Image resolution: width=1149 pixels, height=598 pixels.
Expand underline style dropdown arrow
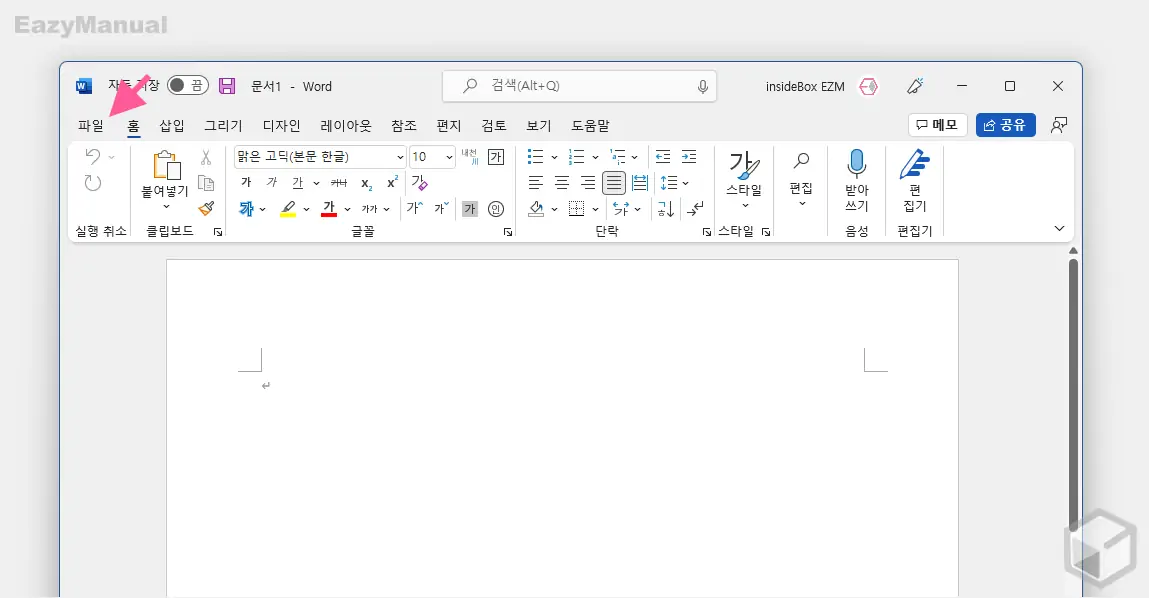(x=316, y=183)
